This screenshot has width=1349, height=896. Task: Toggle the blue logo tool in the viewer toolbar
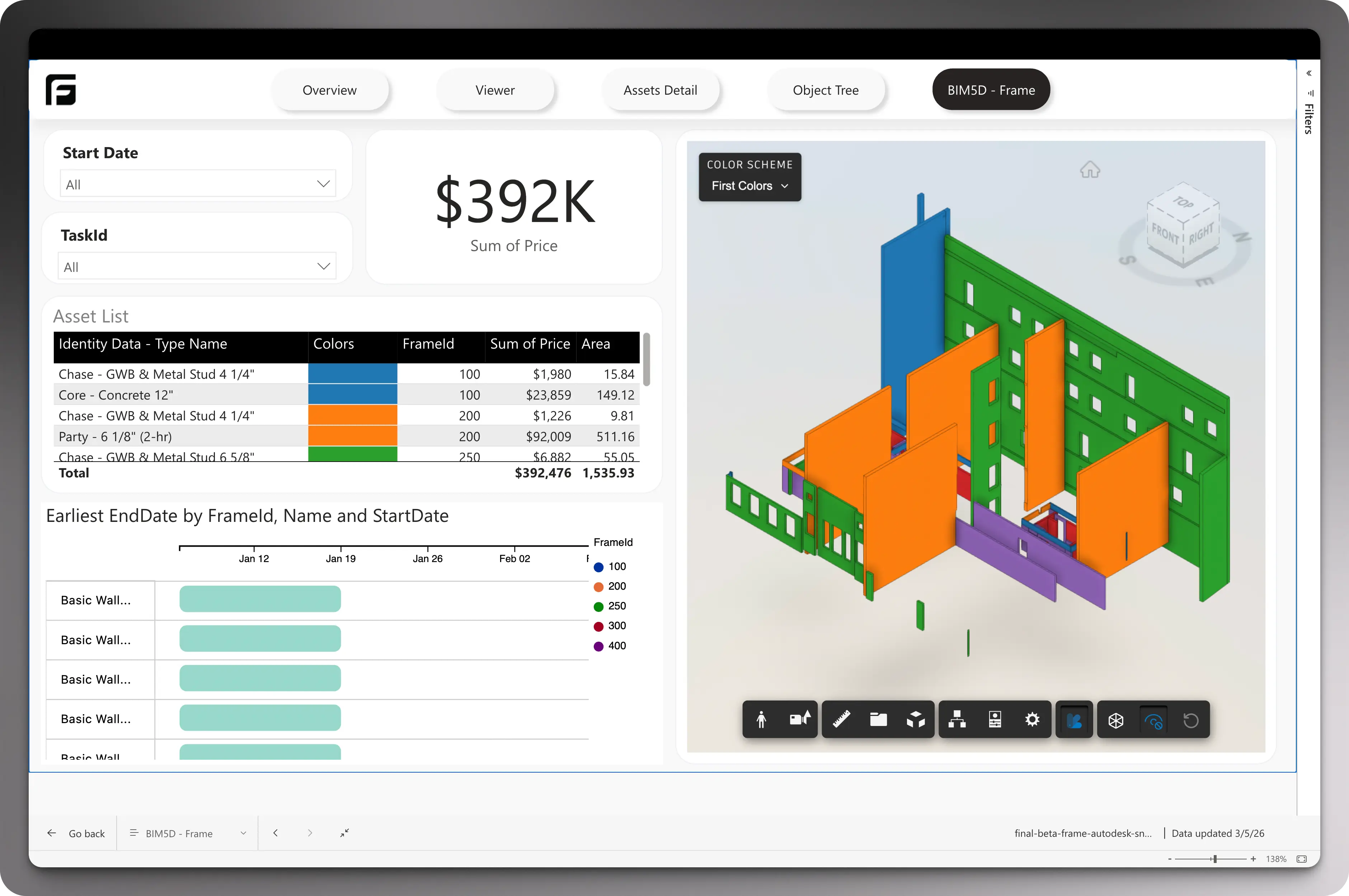(1074, 720)
